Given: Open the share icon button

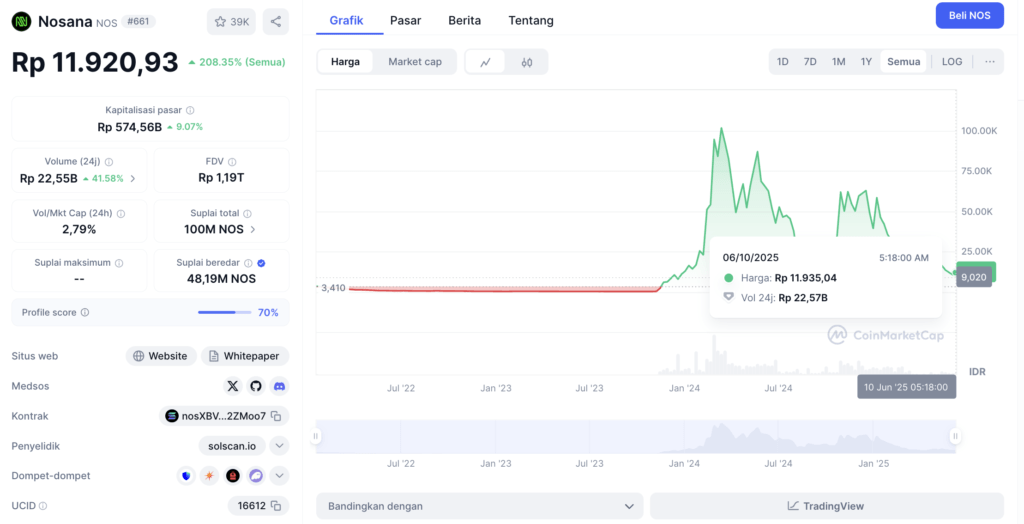Looking at the screenshot, I should tap(276, 22).
